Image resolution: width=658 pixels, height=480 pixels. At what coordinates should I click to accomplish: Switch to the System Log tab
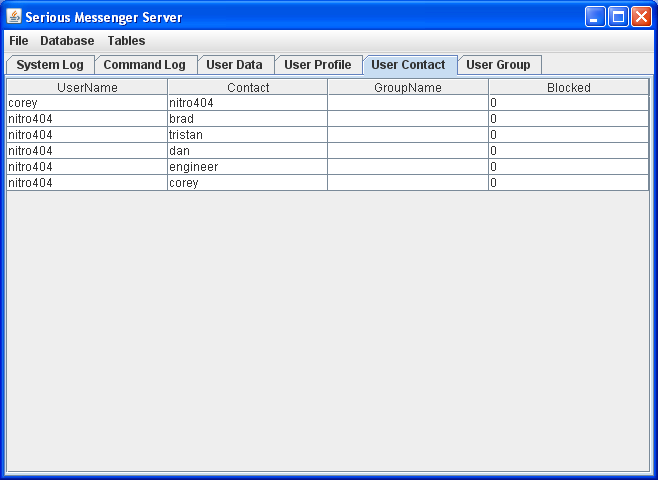(x=50, y=65)
